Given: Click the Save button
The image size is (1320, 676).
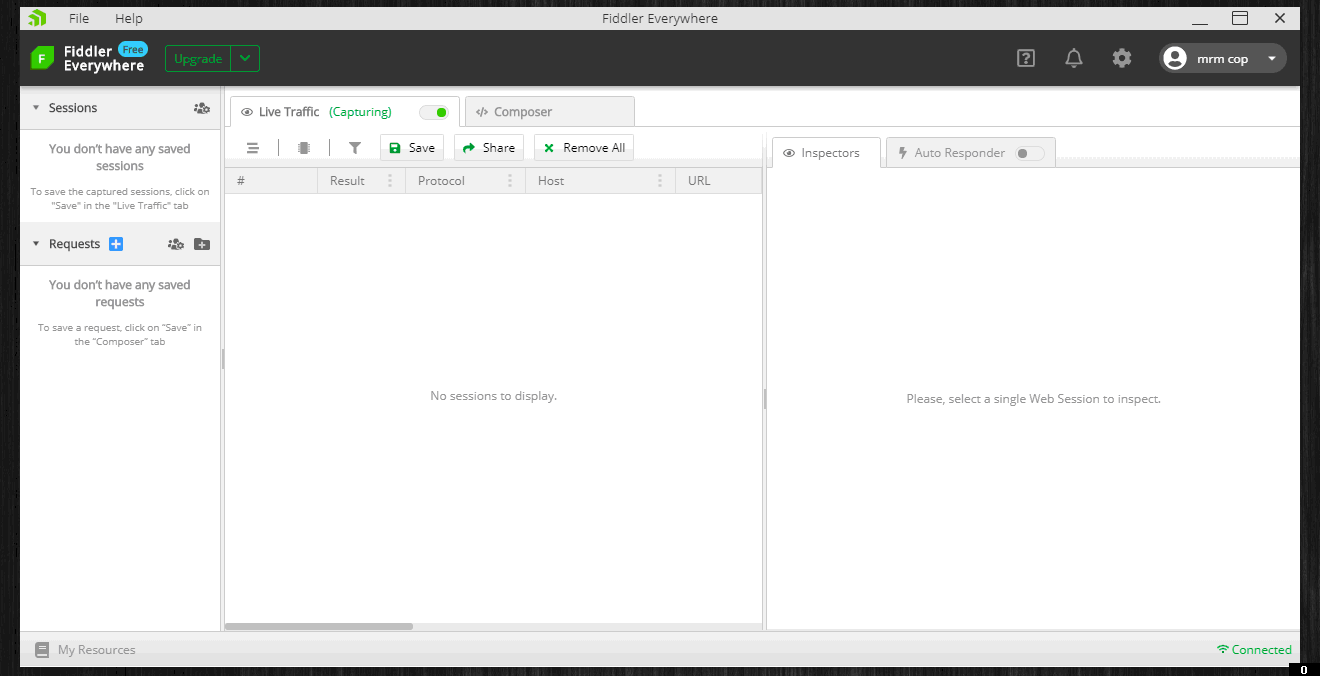Looking at the screenshot, I should tap(412, 148).
